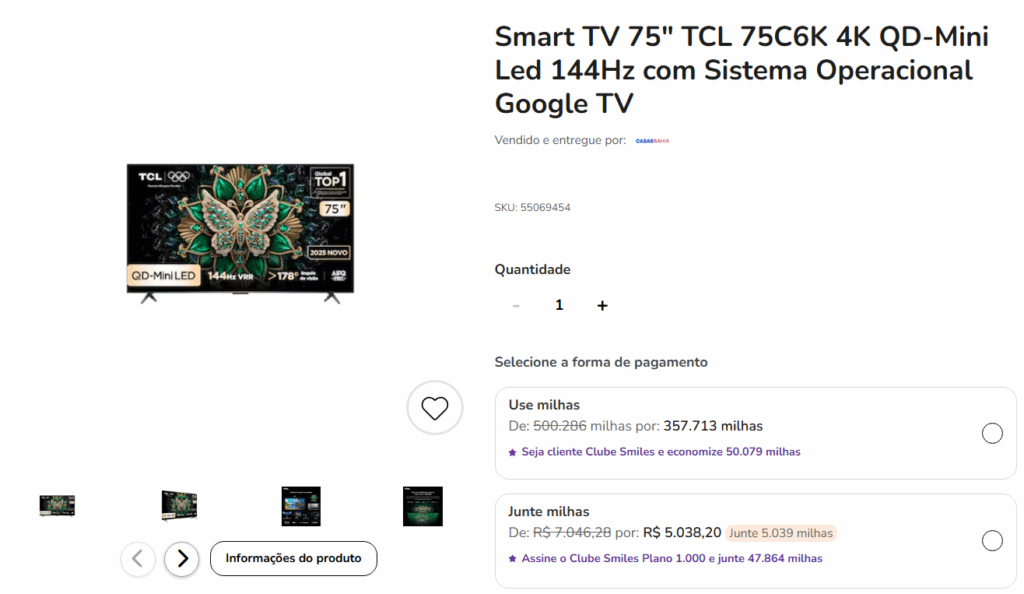The image size is (1024, 594).
Task: Go to previous product image arrow
Action: [x=138, y=559]
